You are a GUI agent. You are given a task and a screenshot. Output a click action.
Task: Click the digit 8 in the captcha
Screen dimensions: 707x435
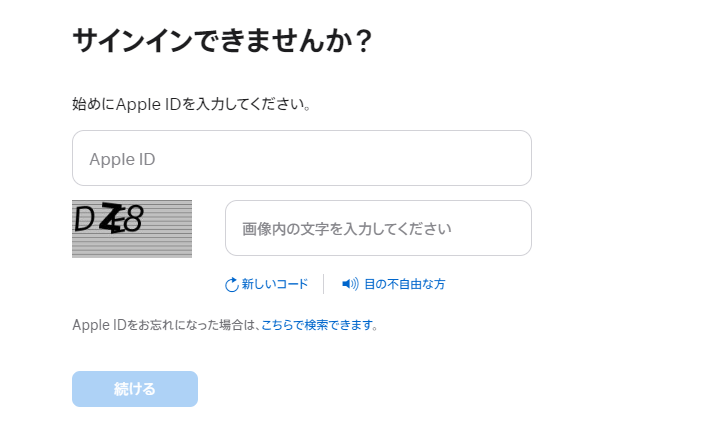point(134,219)
